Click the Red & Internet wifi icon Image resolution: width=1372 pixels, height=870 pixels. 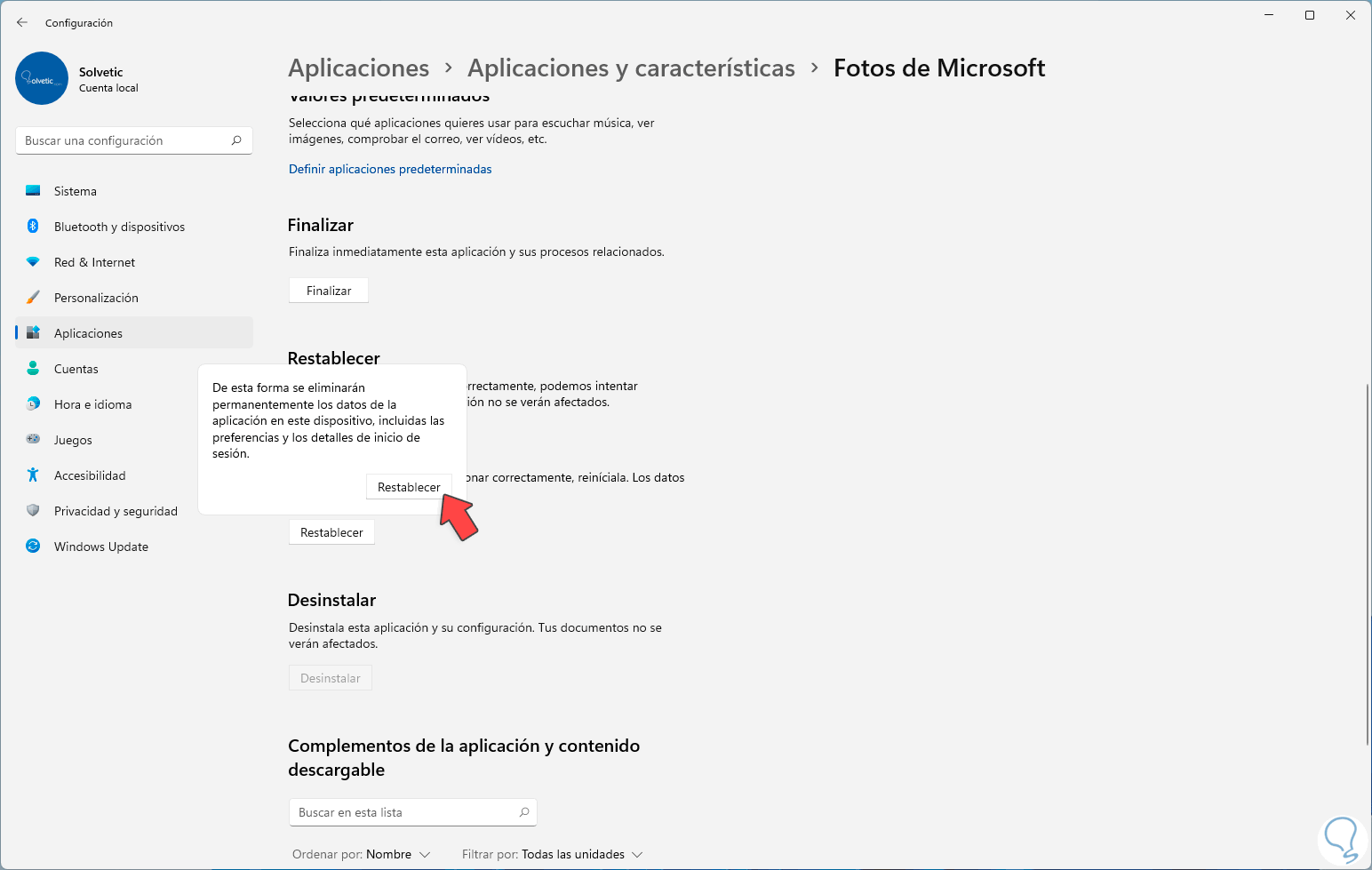coord(33,262)
